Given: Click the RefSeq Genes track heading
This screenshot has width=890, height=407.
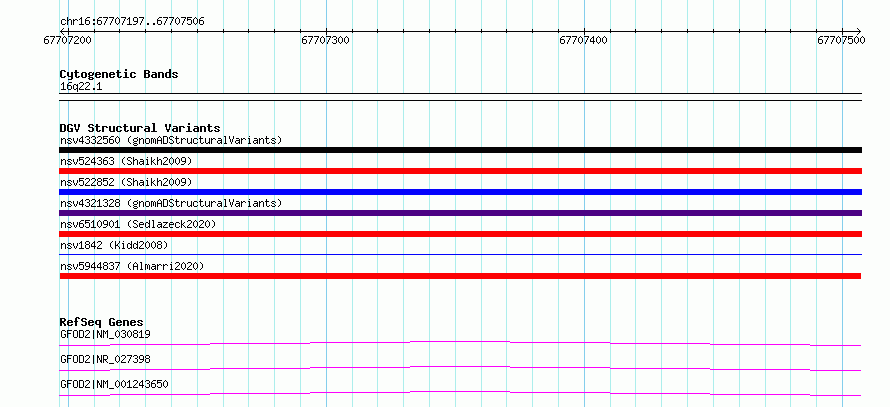Looking at the screenshot, I should coord(101,322).
